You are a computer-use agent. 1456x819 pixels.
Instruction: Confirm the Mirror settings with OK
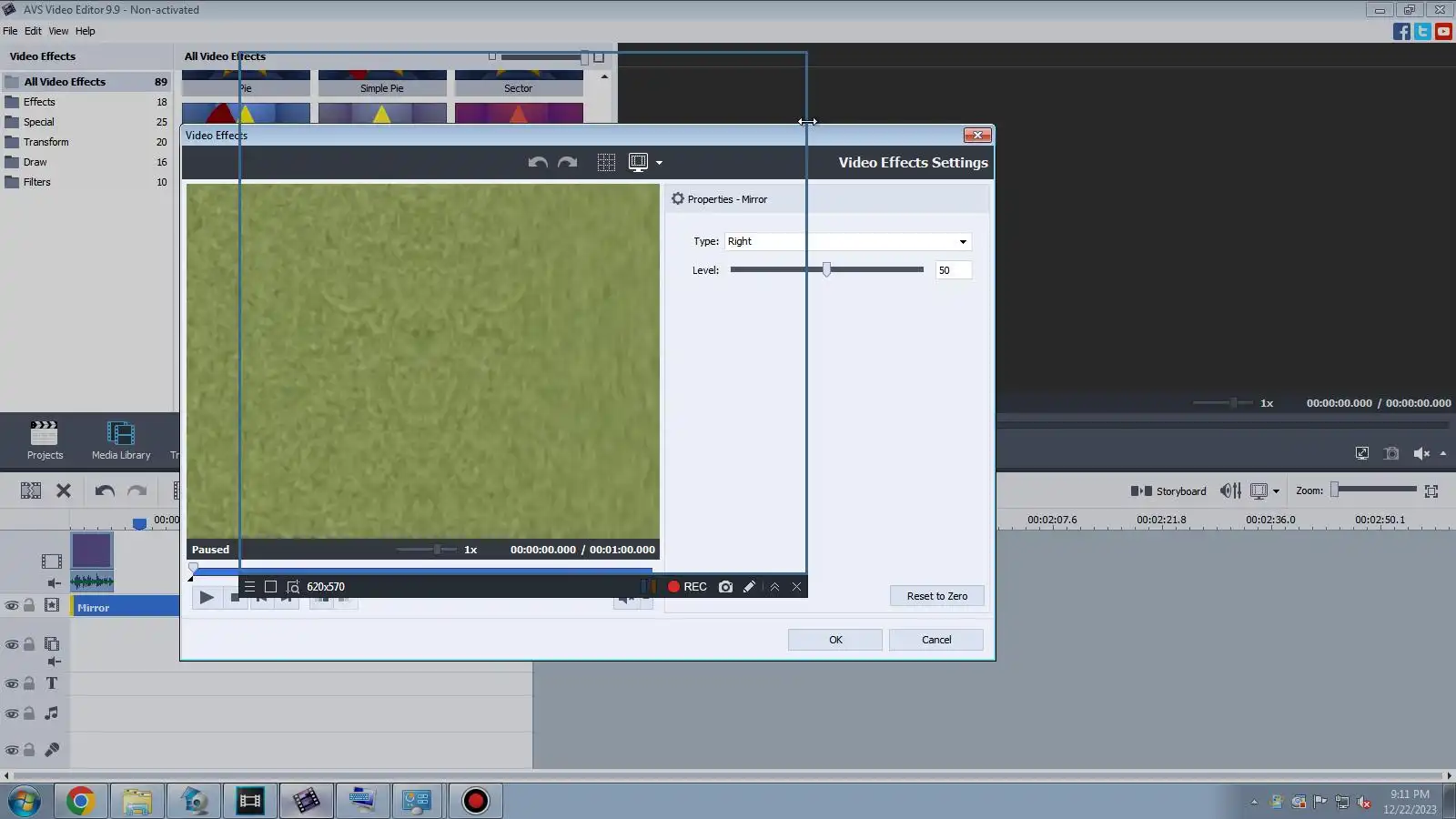[x=835, y=640]
